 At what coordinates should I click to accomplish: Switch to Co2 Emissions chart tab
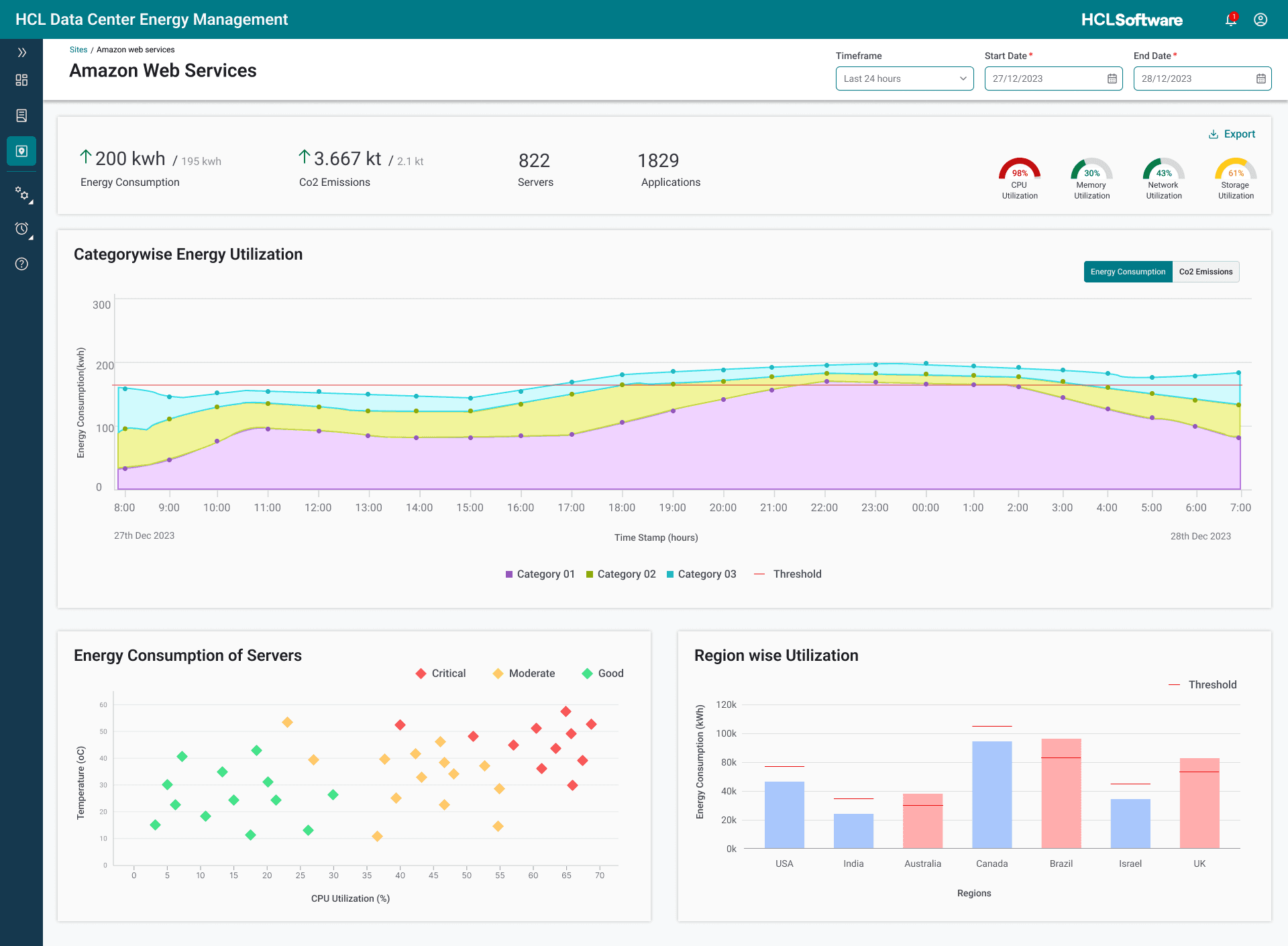click(1205, 272)
